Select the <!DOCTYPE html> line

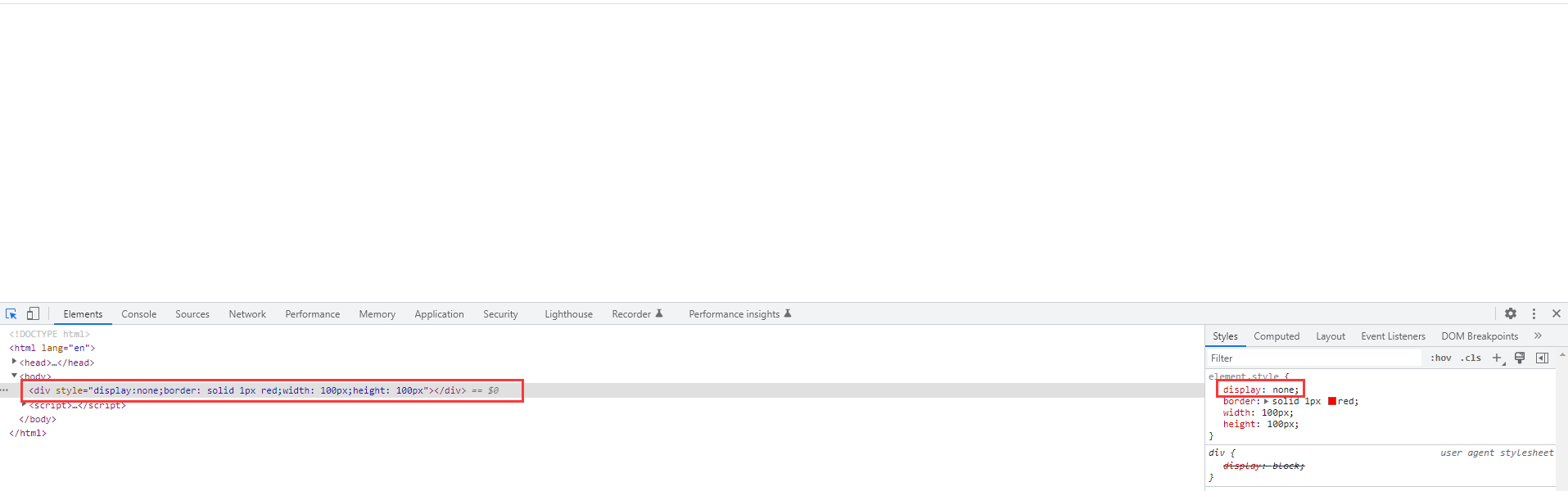(x=49, y=334)
